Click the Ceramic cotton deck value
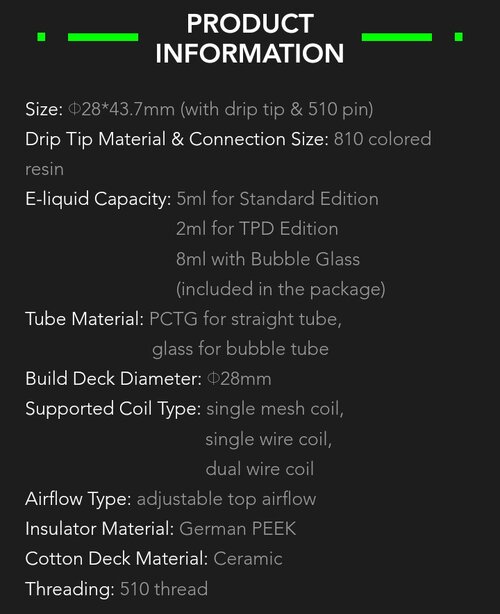Viewport: 500px width, 614px height. pos(248,559)
